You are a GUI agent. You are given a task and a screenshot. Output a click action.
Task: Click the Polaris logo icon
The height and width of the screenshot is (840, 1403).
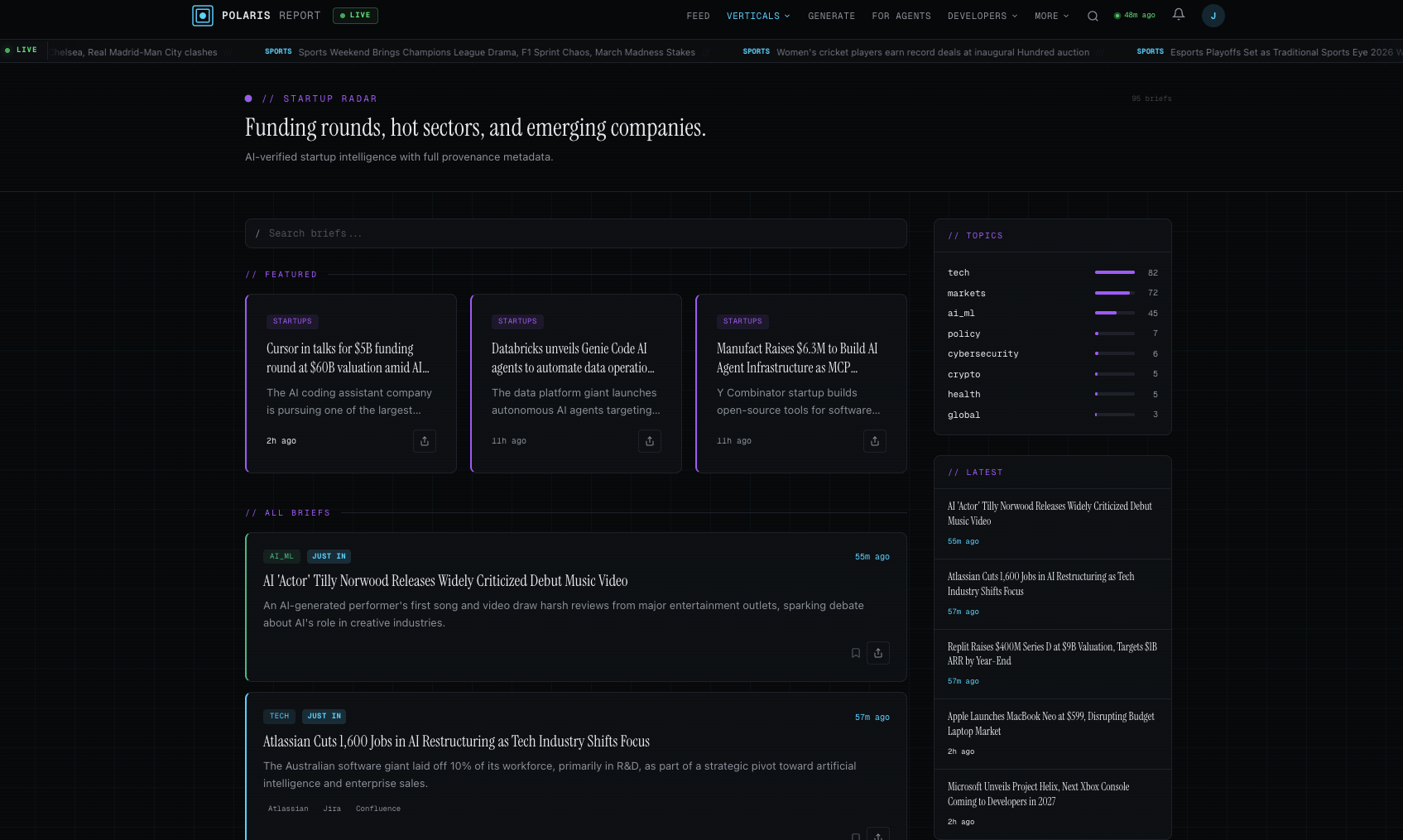point(201,15)
